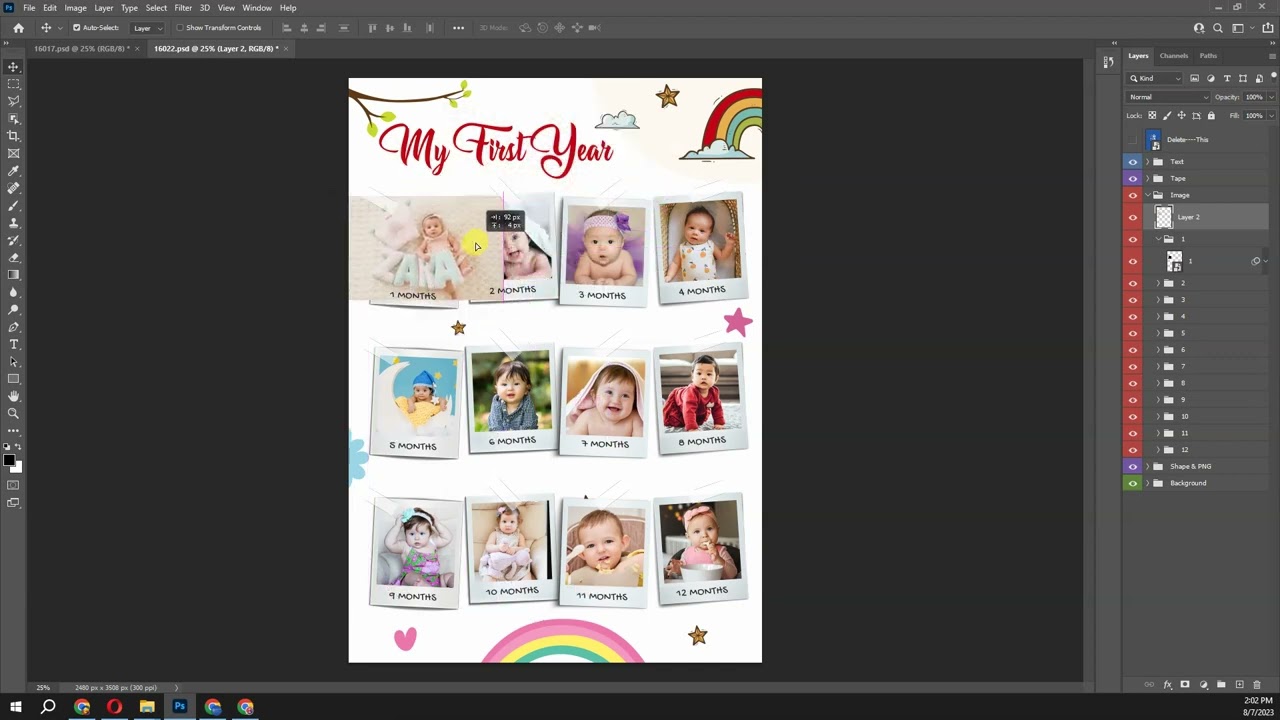
Task: Select the Lasso tool
Action: click(x=14, y=101)
